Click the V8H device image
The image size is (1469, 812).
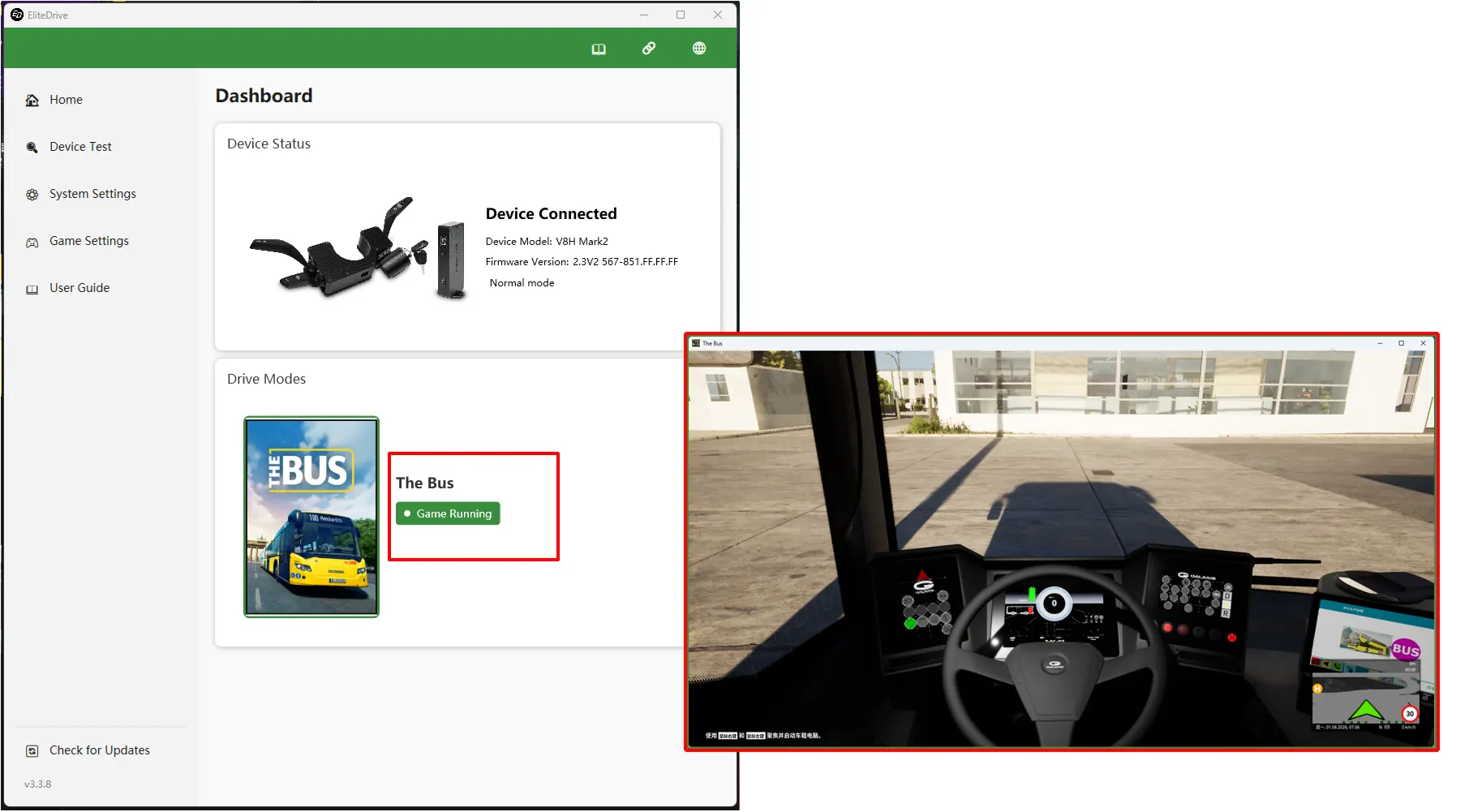359,248
